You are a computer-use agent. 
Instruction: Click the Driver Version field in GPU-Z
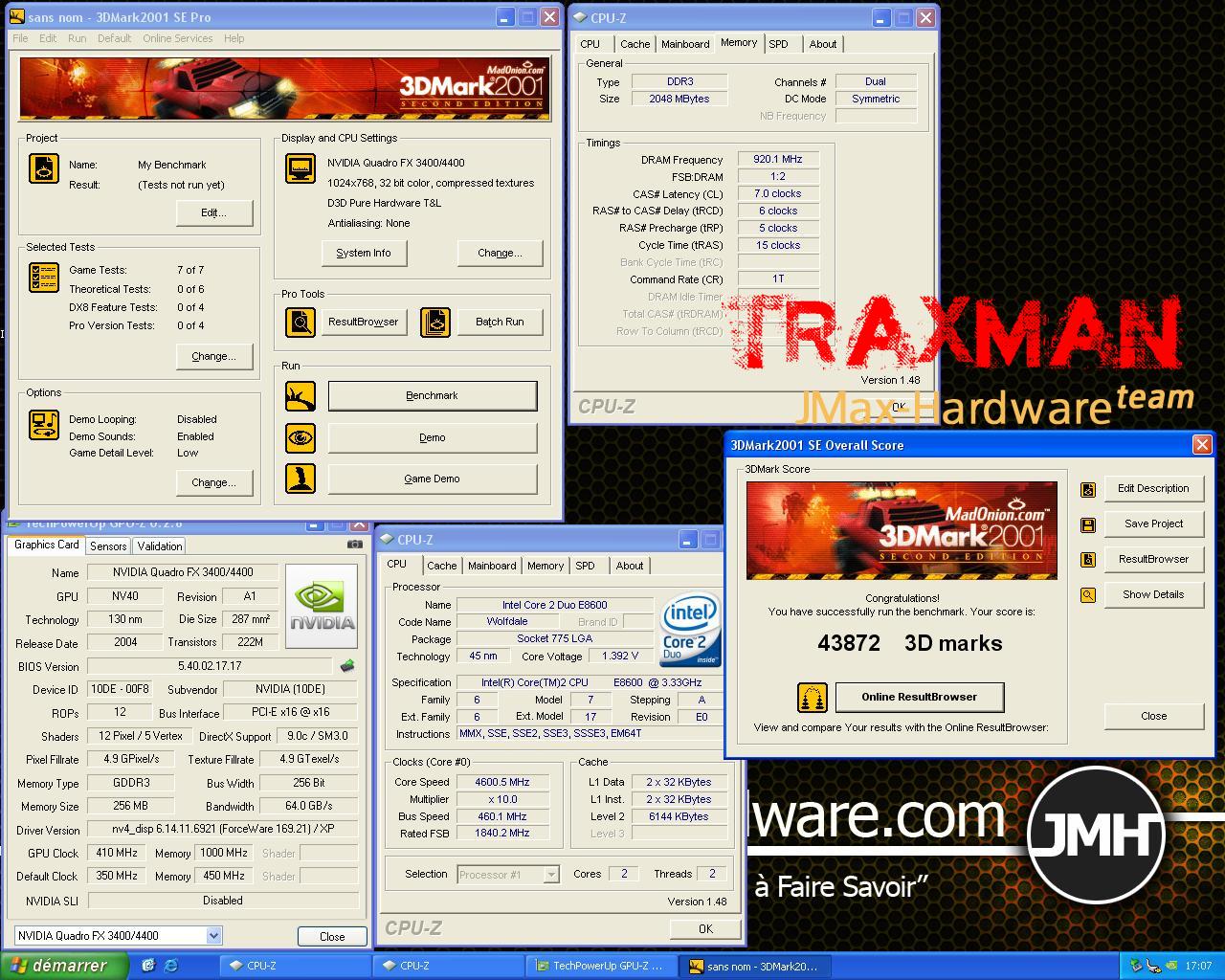pos(223,829)
